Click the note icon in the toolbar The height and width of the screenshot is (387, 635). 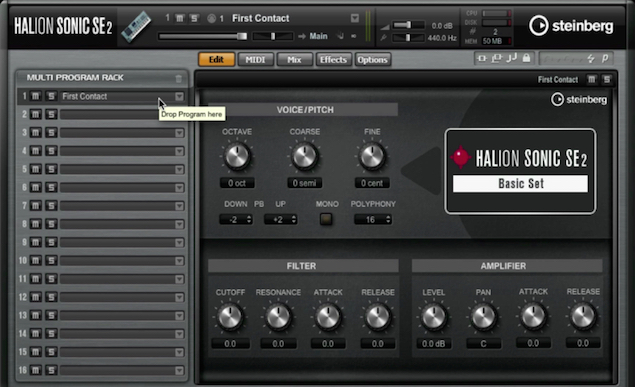pos(511,58)
